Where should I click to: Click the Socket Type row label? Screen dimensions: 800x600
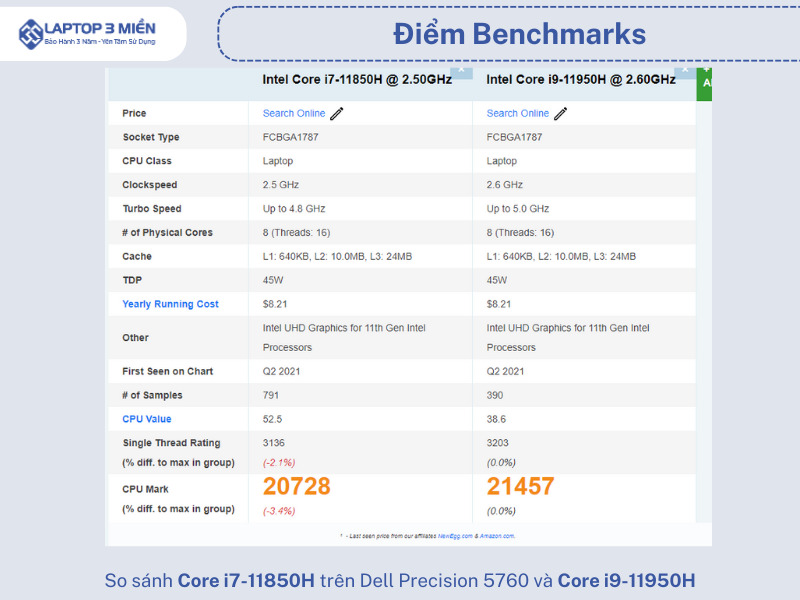[x=151, y=137]
